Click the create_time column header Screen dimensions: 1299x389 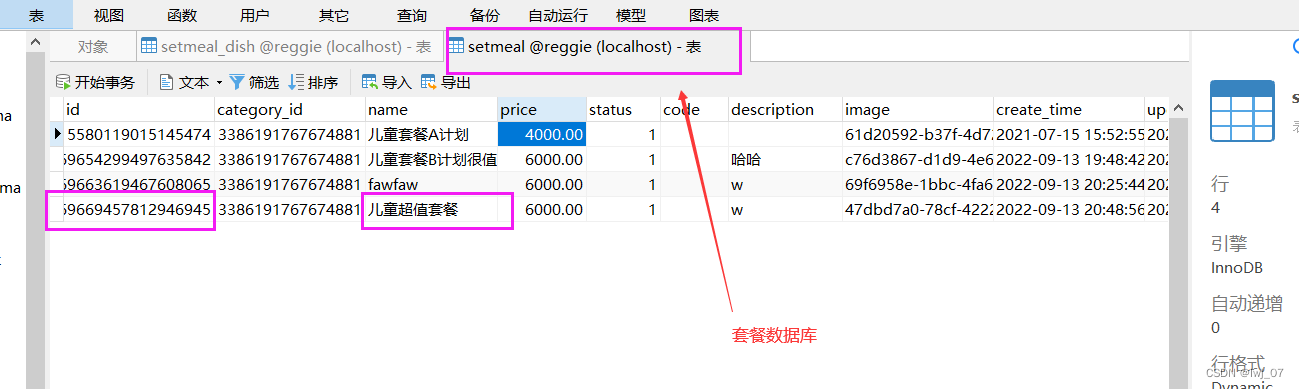pos(1068,110)
